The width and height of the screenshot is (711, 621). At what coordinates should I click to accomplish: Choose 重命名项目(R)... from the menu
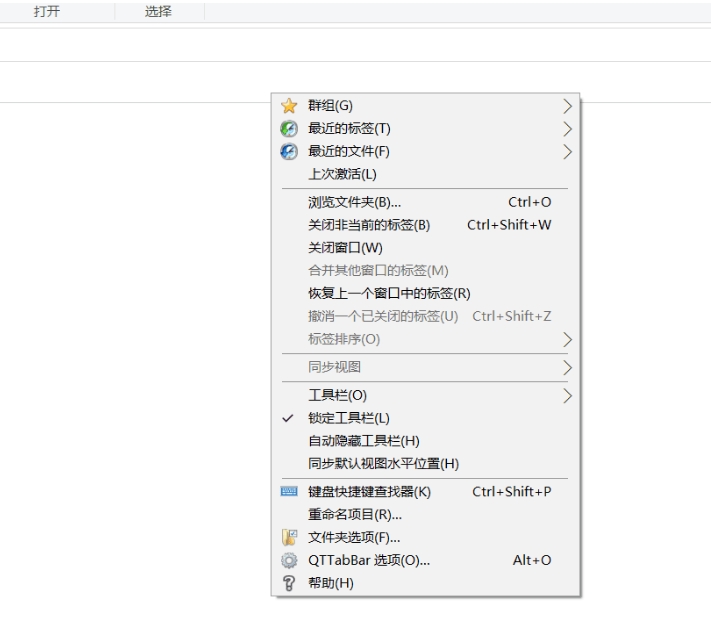tap(354, 515)
